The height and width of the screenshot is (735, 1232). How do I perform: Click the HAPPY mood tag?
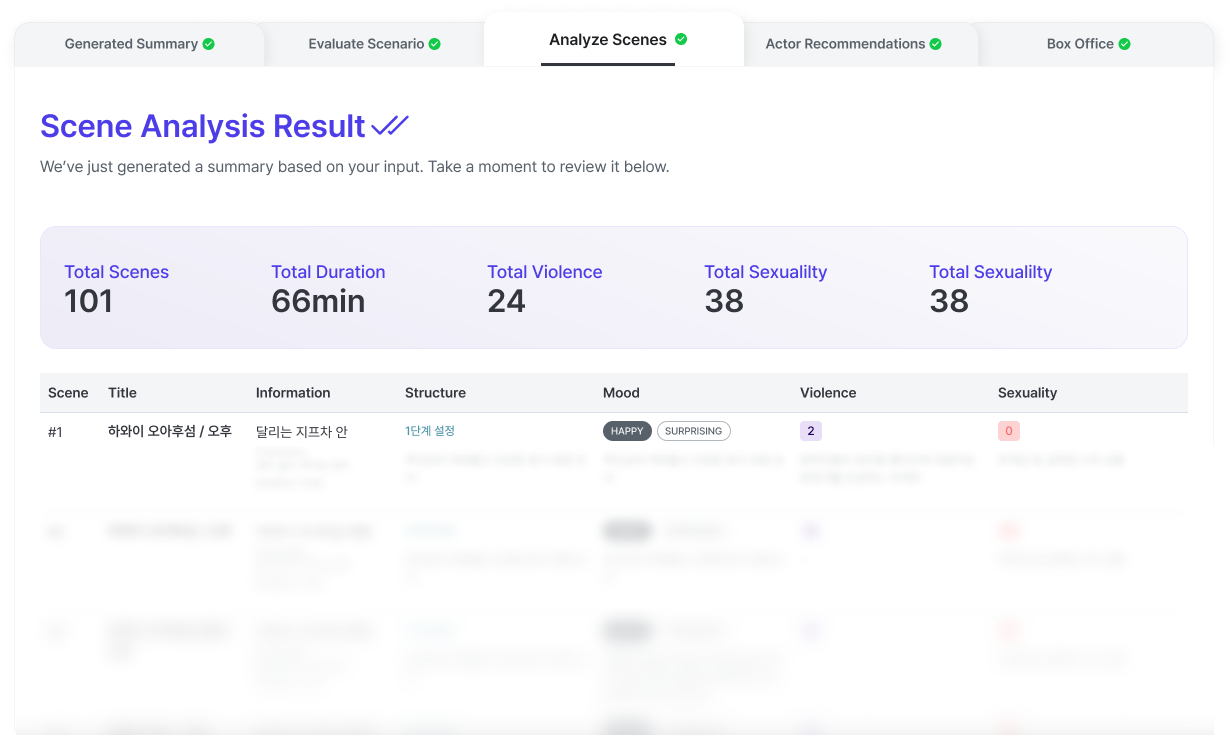pyautogui.click(x=627, y=431)
